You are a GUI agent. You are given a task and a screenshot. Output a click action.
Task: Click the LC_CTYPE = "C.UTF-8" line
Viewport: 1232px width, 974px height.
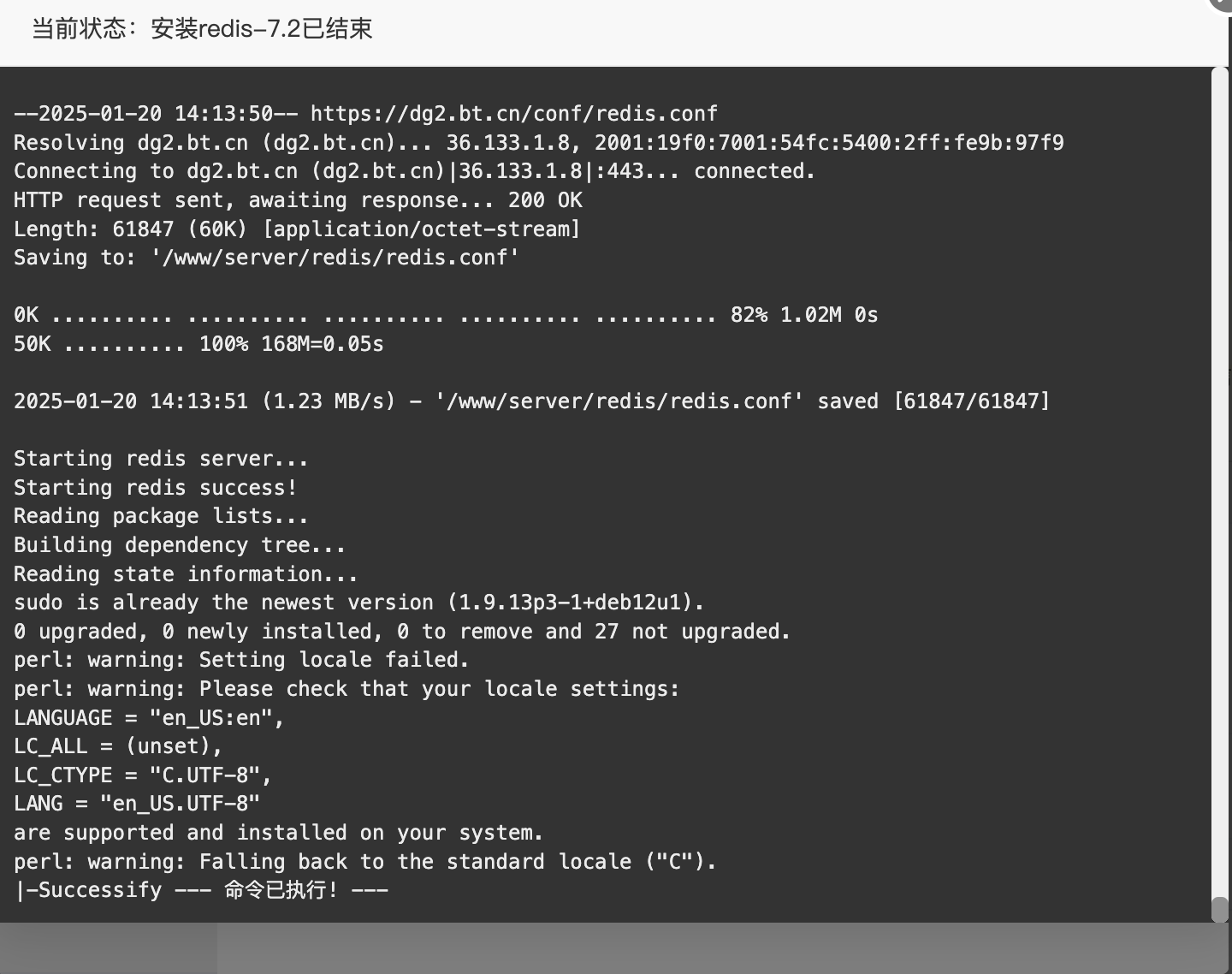[x=143, y=775]
